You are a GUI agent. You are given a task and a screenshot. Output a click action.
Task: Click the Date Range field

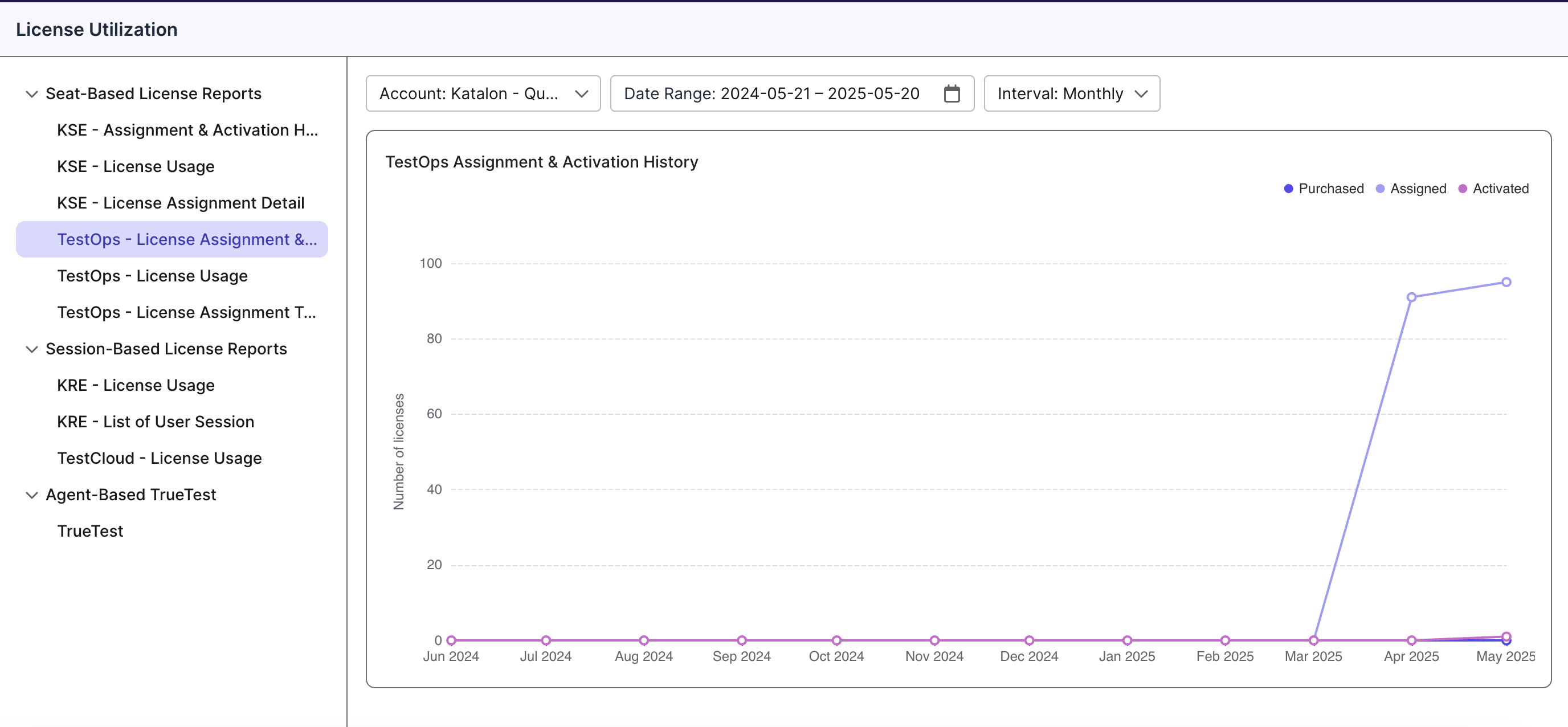coord(792,94)
